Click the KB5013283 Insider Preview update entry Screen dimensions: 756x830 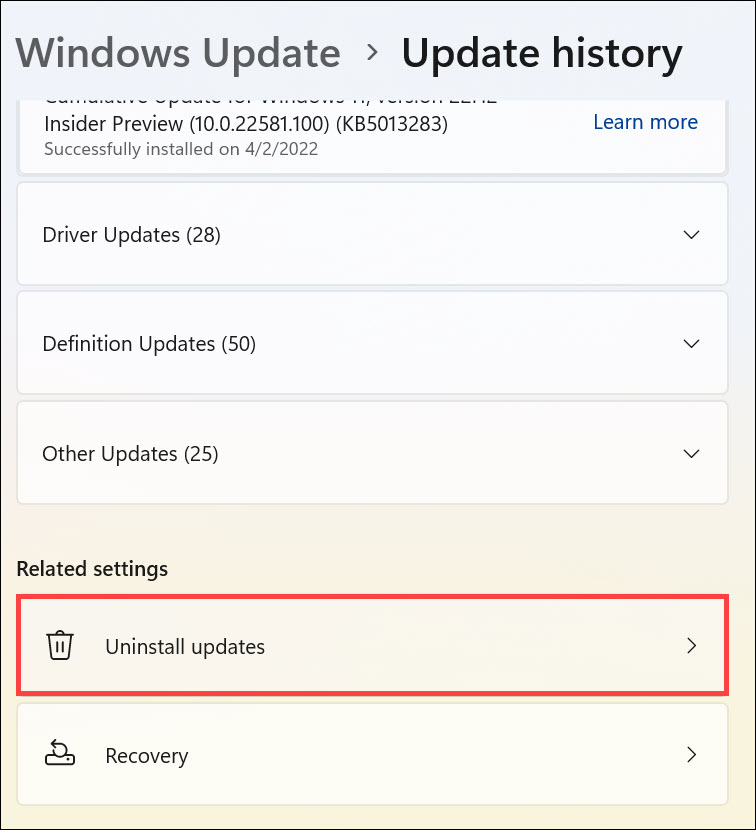tap(245, 124)
